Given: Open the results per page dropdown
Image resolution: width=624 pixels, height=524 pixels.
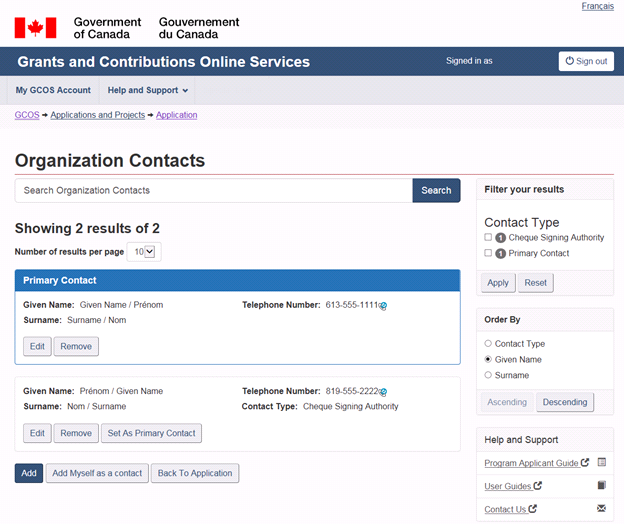Looking at the screenshot, I should (x=145, y=252).
